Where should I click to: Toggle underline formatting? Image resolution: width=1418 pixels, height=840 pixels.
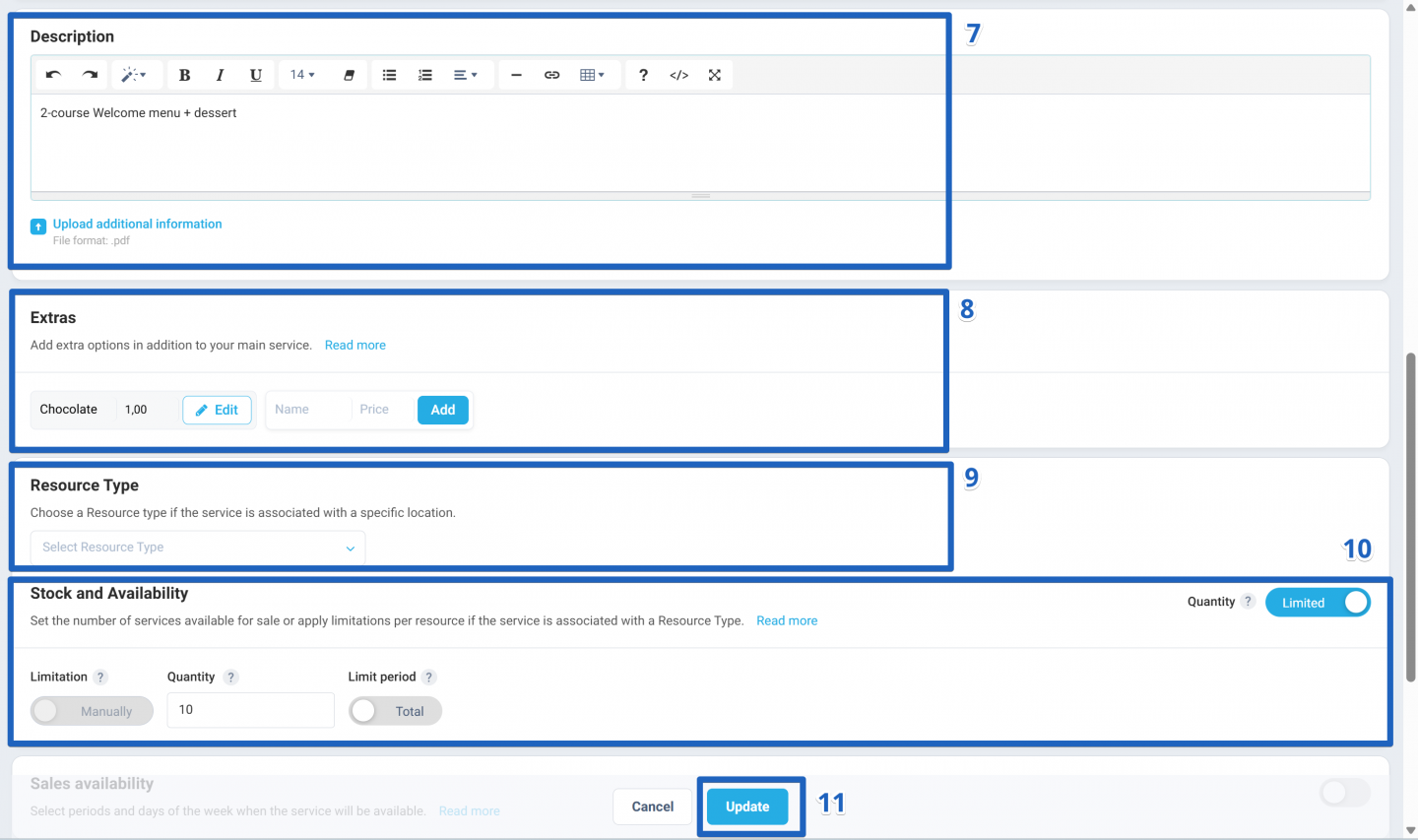pos(255,75)
